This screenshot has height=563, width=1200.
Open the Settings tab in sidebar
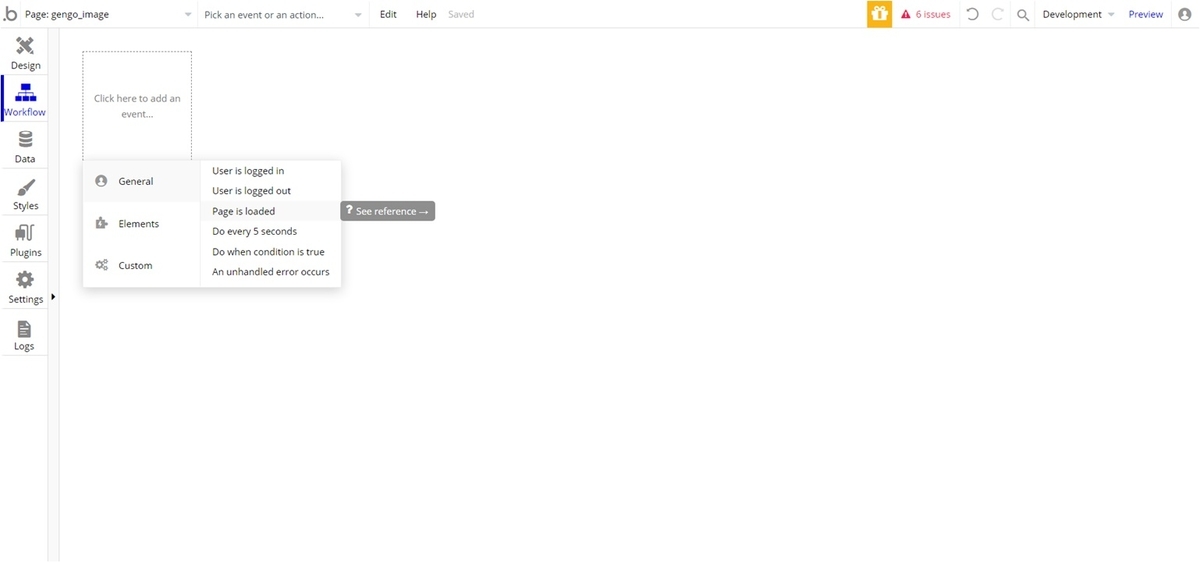[x=25, y=287]
